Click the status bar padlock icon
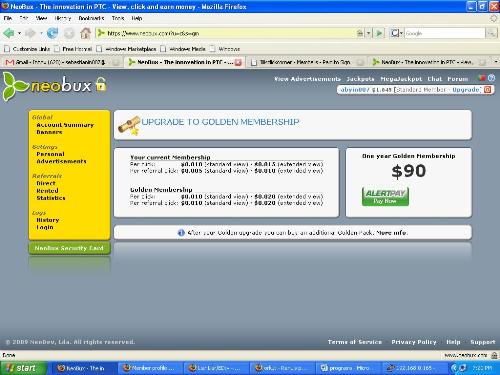 coord(494,355)
